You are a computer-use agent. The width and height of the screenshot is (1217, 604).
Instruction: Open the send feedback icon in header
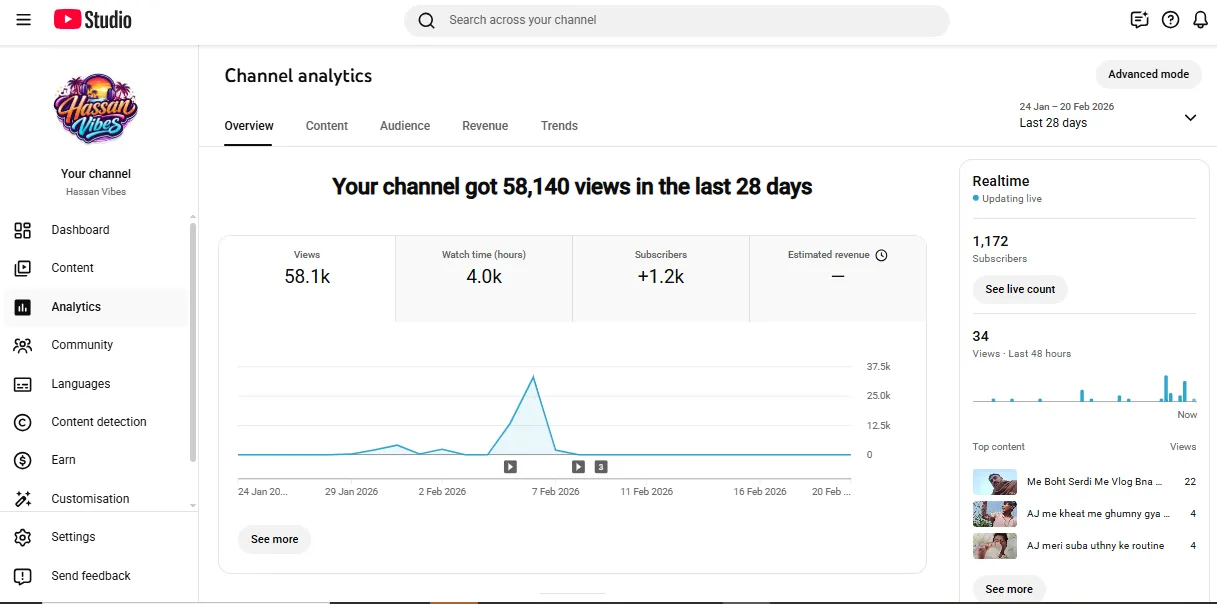[1139, 20]
